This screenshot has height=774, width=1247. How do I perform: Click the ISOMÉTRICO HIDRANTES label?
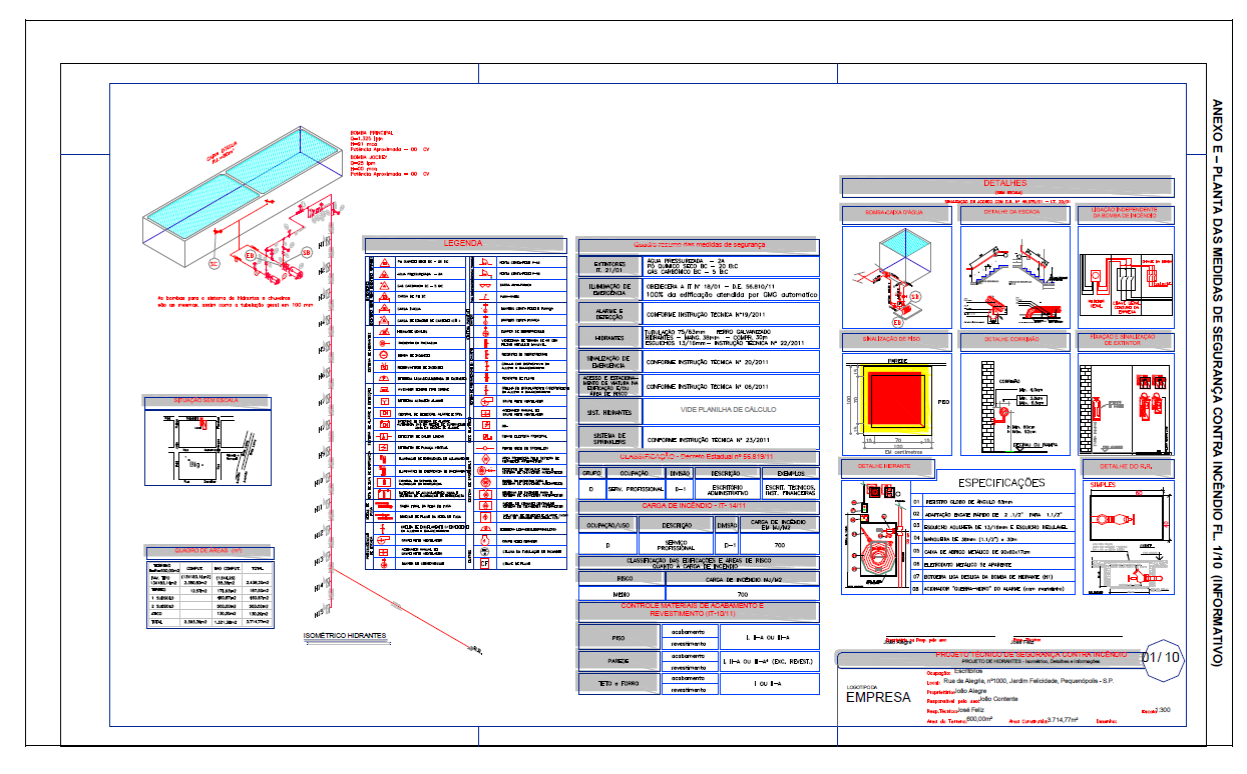pyautogui.click(x=343, y=636)
